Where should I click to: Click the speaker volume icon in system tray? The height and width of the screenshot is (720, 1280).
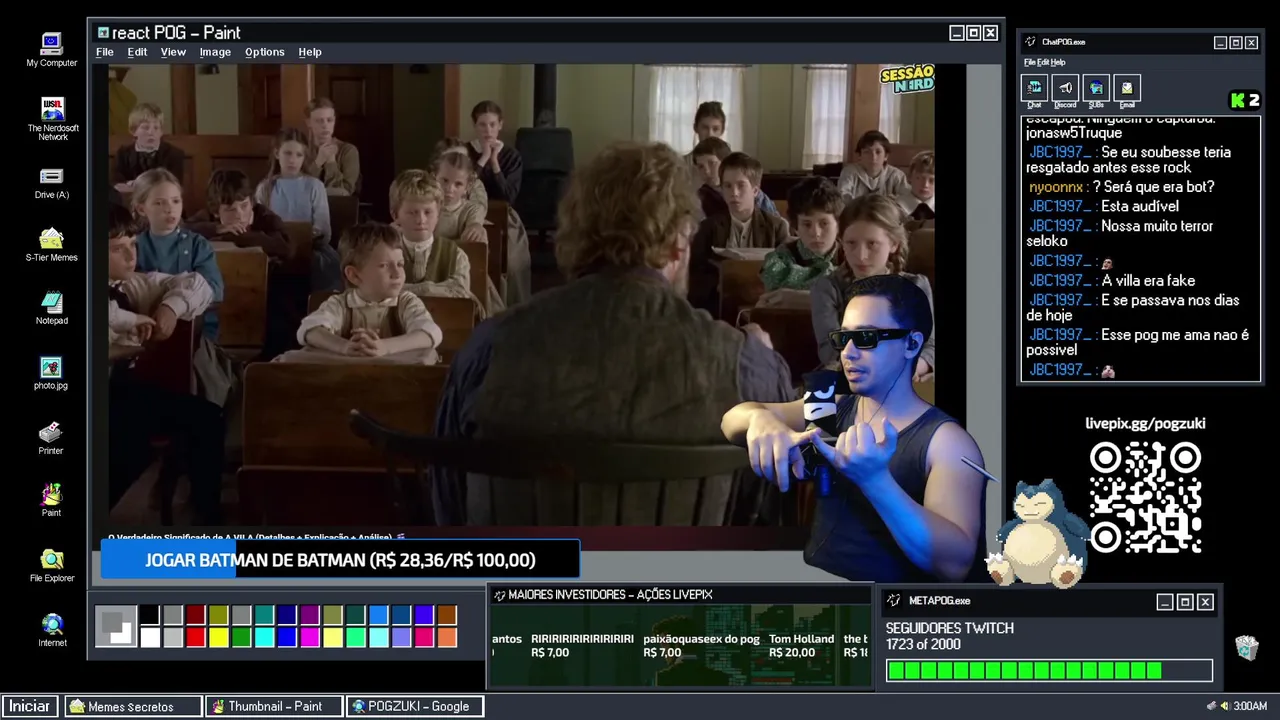click(1225, 706)
